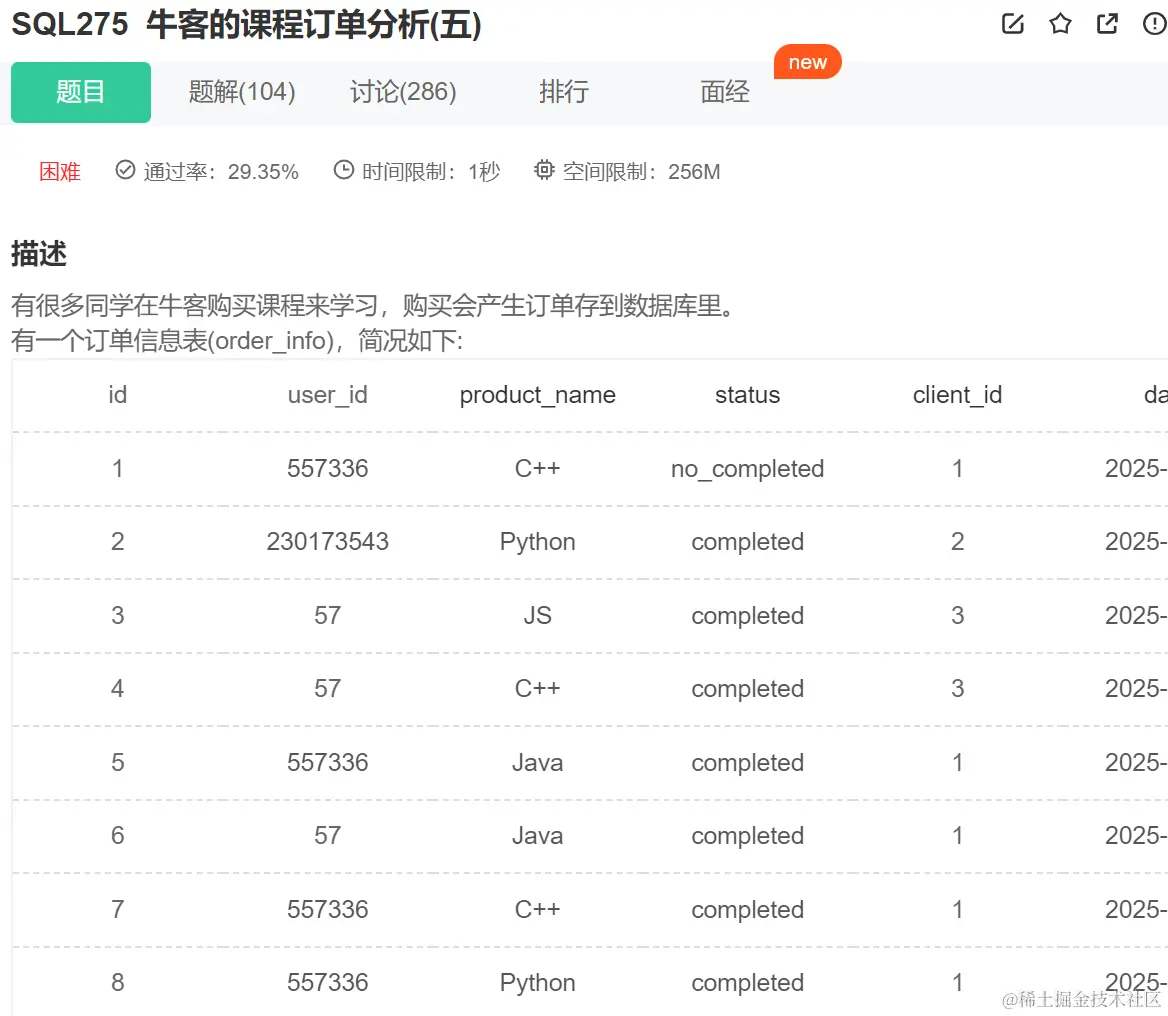This screenshot has height=1016, width=1168.
Task: Click Python cell in row 8
Action: [x=538, y=983]
